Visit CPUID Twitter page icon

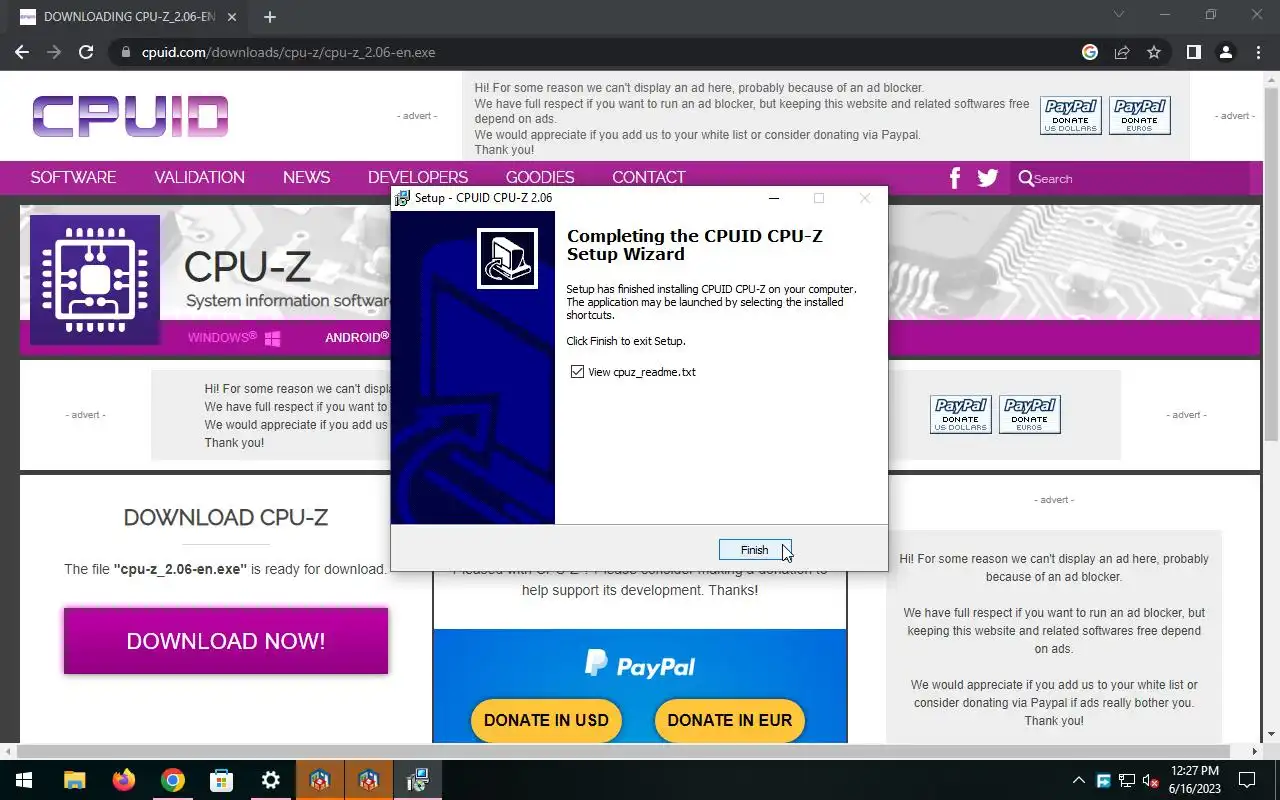coord(988,178)
